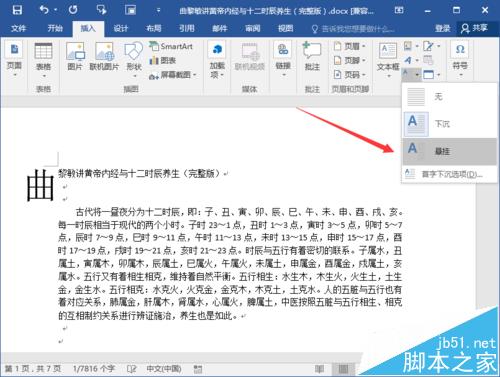Select 下沉 dropped cap option
The width and height of the screenshot is (500, 377).
pyautogui.click(x=449, y=124)
